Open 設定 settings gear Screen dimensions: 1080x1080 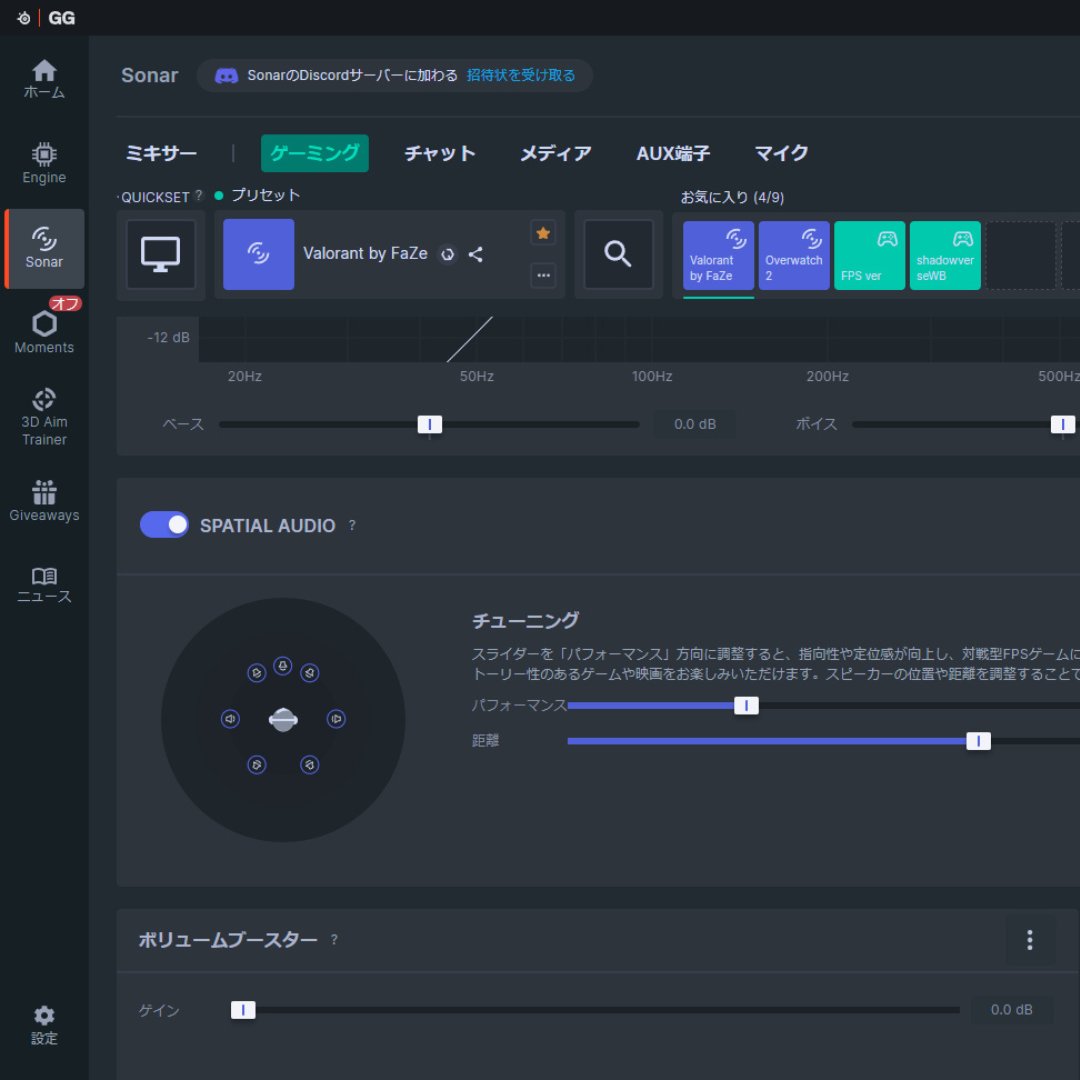[x=44, y=1024]
